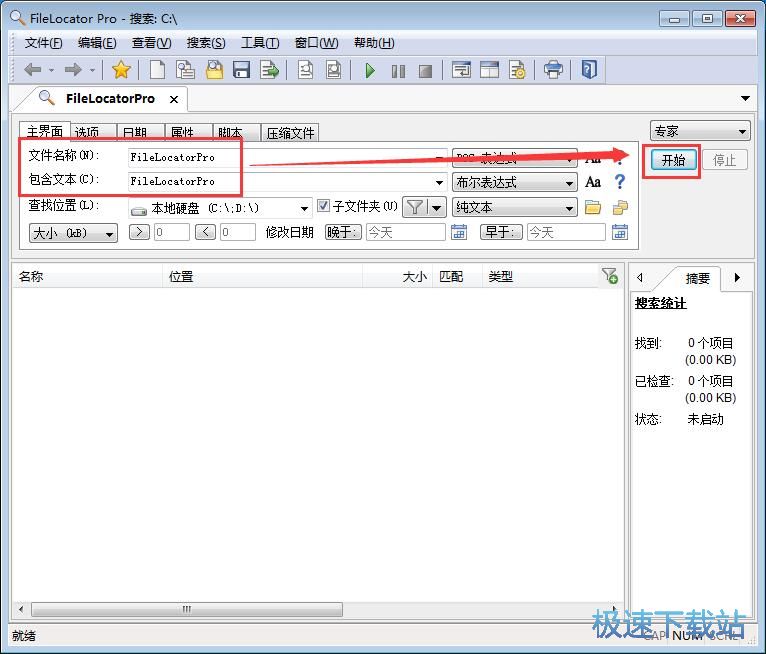Click the favorites star icon in toolbar

pos(121,70)
